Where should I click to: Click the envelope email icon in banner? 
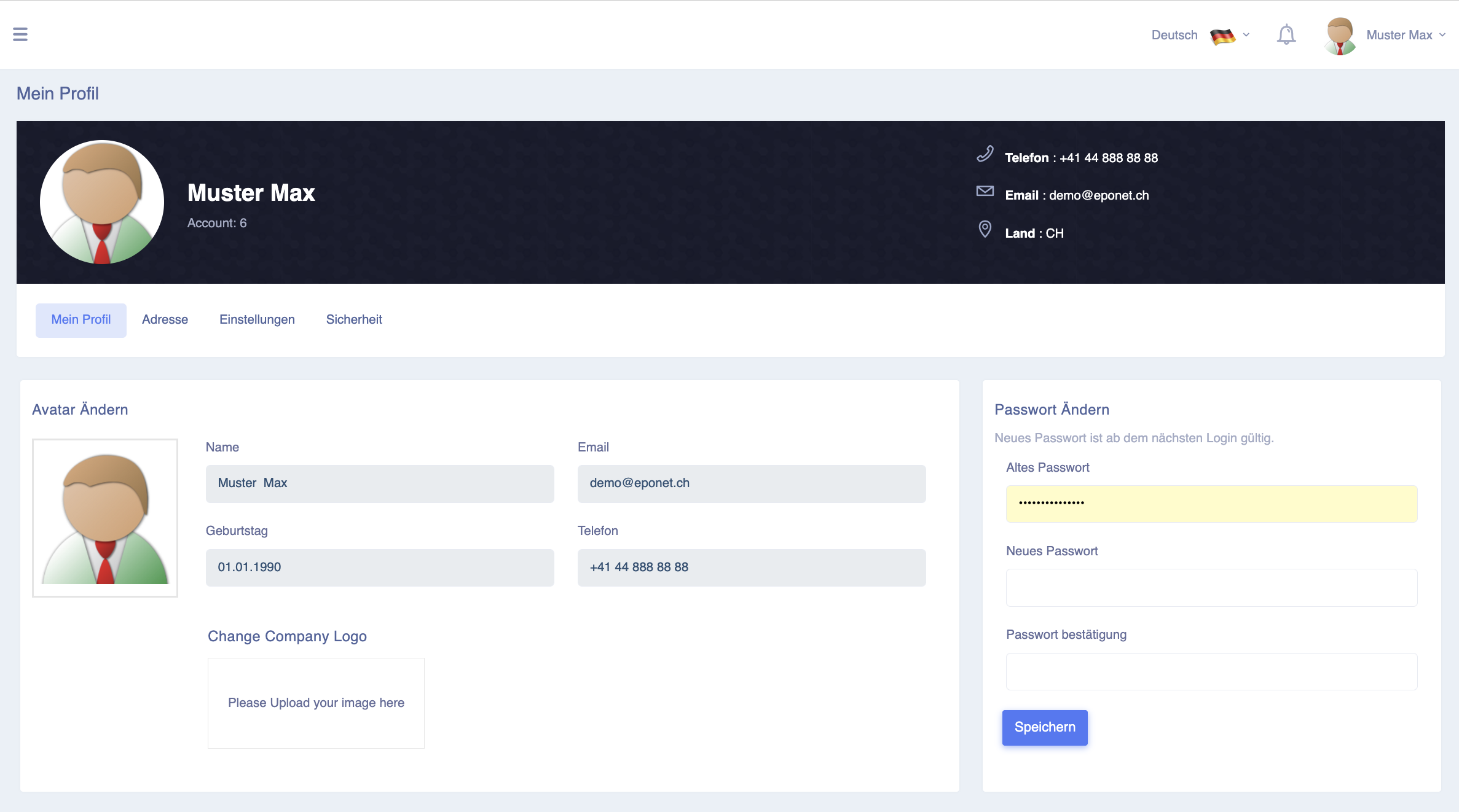[x=985, y=191]
